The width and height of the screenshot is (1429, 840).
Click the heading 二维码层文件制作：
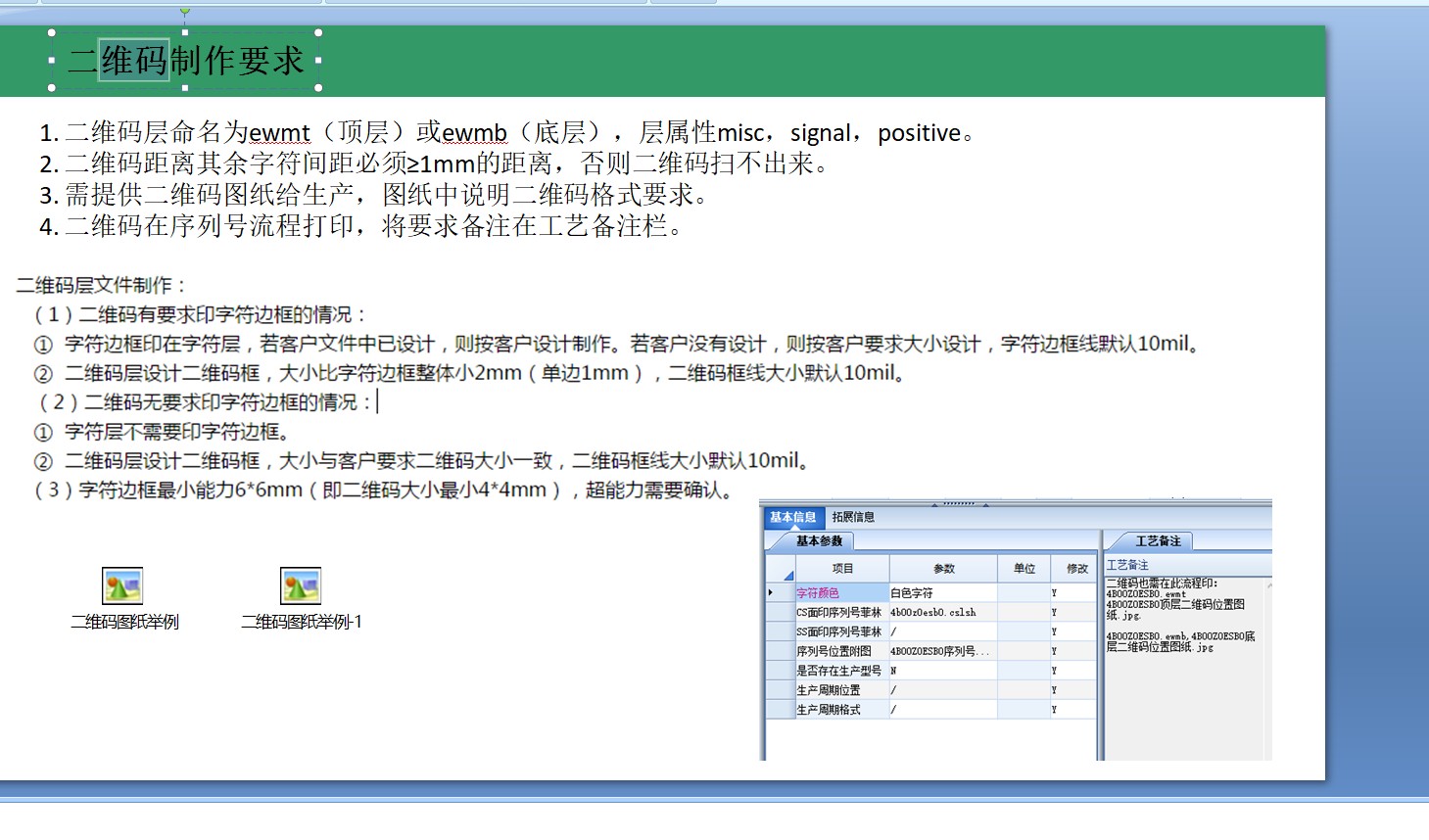102,285
